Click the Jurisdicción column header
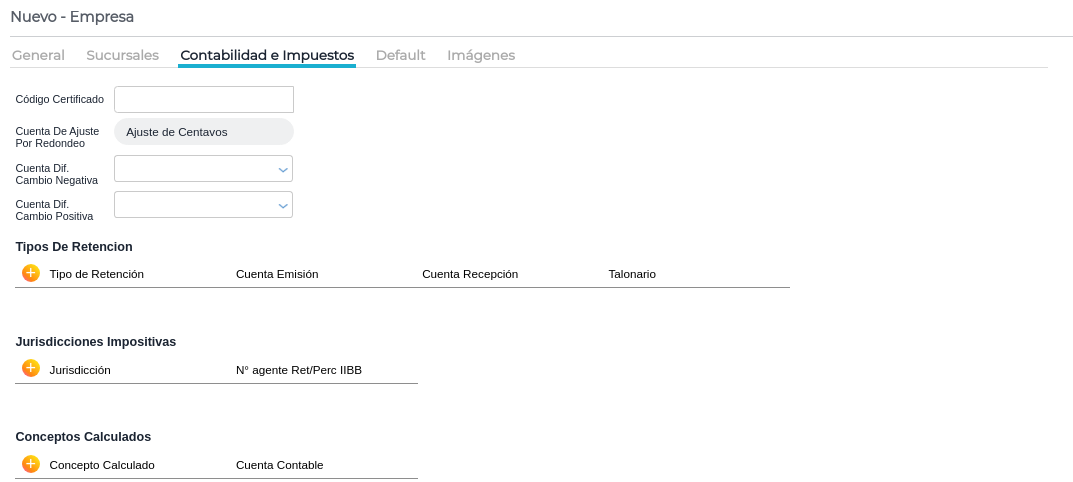This screenshot has height=482, width=1073. tap(80, 370)
